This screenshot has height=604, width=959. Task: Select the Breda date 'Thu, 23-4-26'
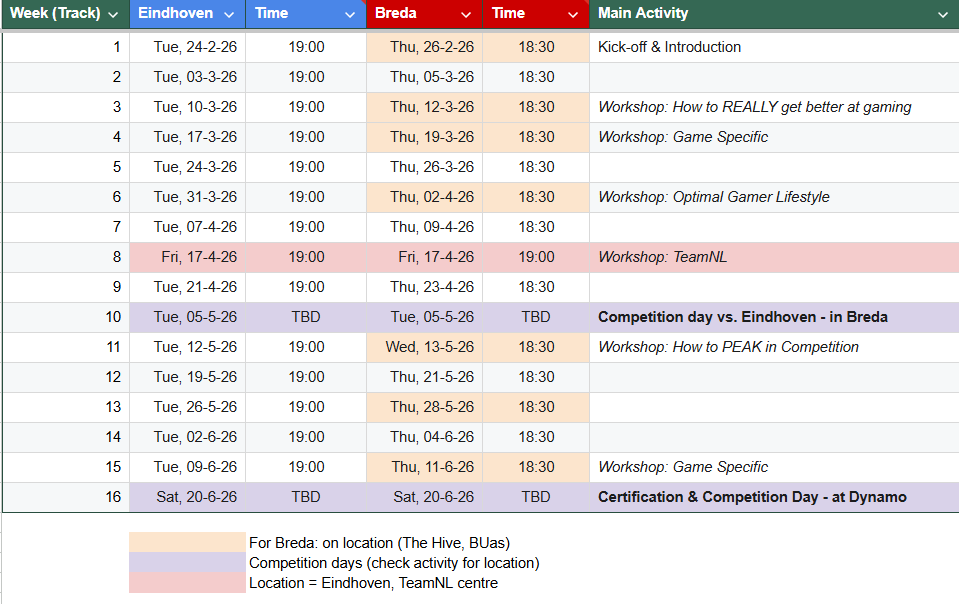pos(424,287)
